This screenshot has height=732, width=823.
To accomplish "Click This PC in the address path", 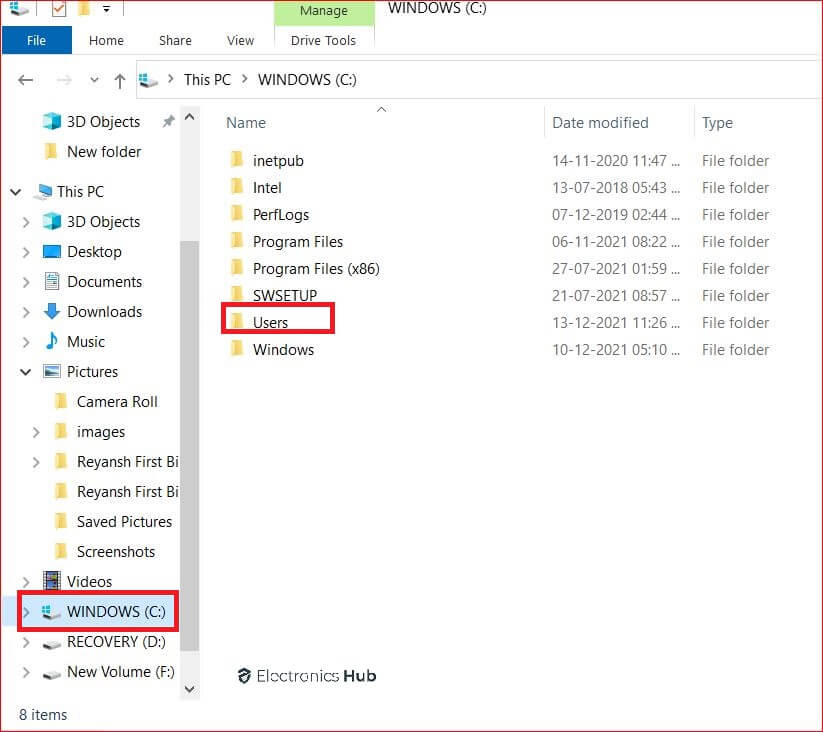I will click(207, 80).
